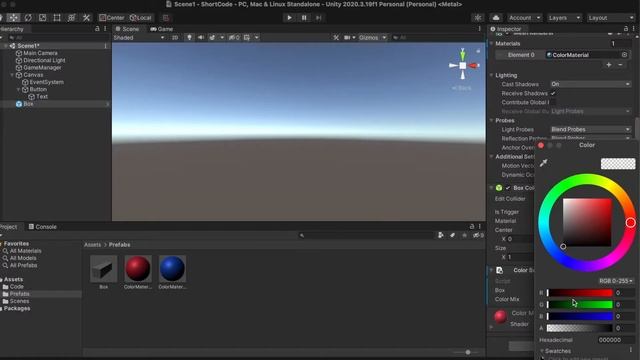Remove a material element with minus
This screenshot has width=640, height=360.
[x=620, y=64]
